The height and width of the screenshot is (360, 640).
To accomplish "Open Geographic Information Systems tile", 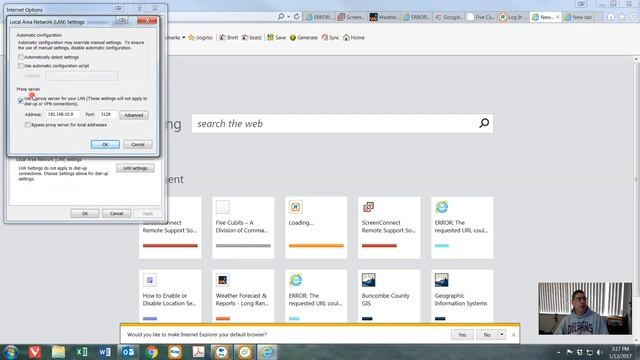I will pyautogui.click(x=462, y=296).
